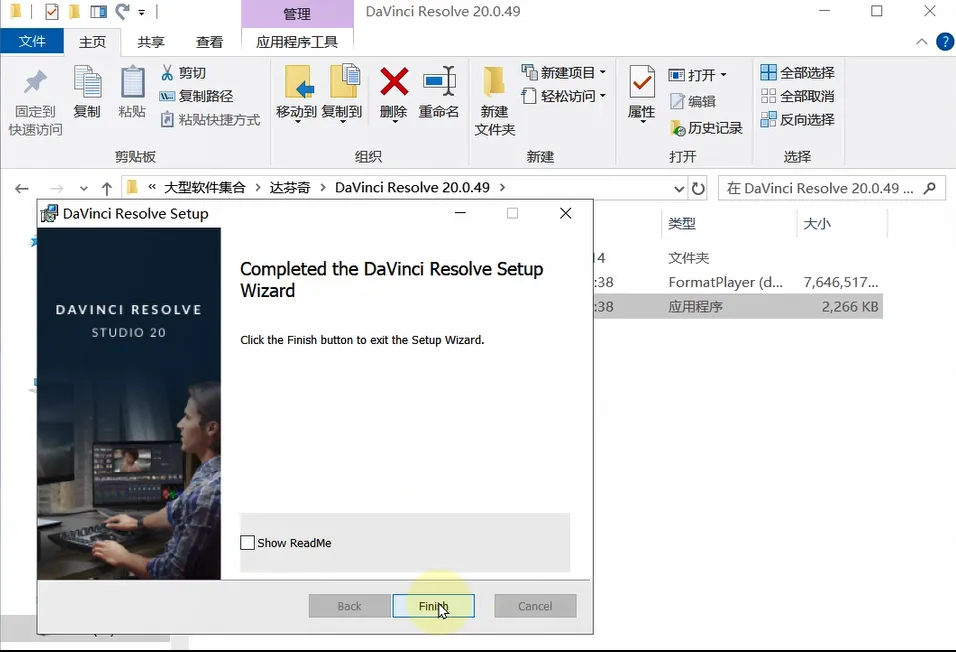Expand the chevron after 达芬奇 breadcrumb

coord(323,187)
